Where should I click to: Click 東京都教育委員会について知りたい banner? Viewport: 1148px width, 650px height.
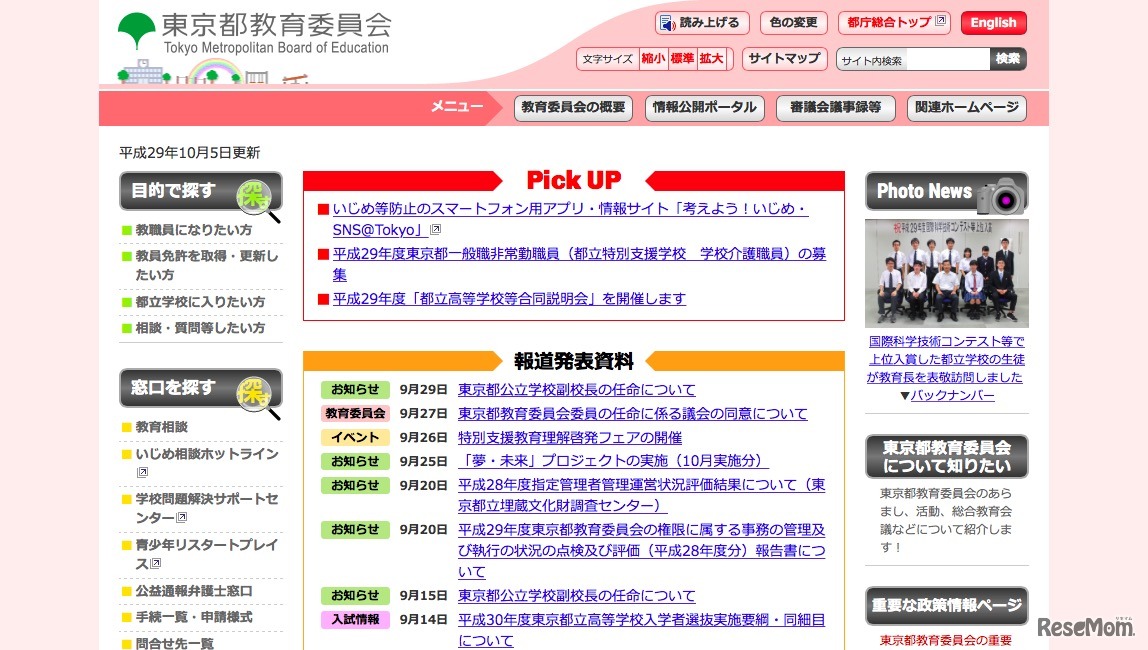coord(947,457)
